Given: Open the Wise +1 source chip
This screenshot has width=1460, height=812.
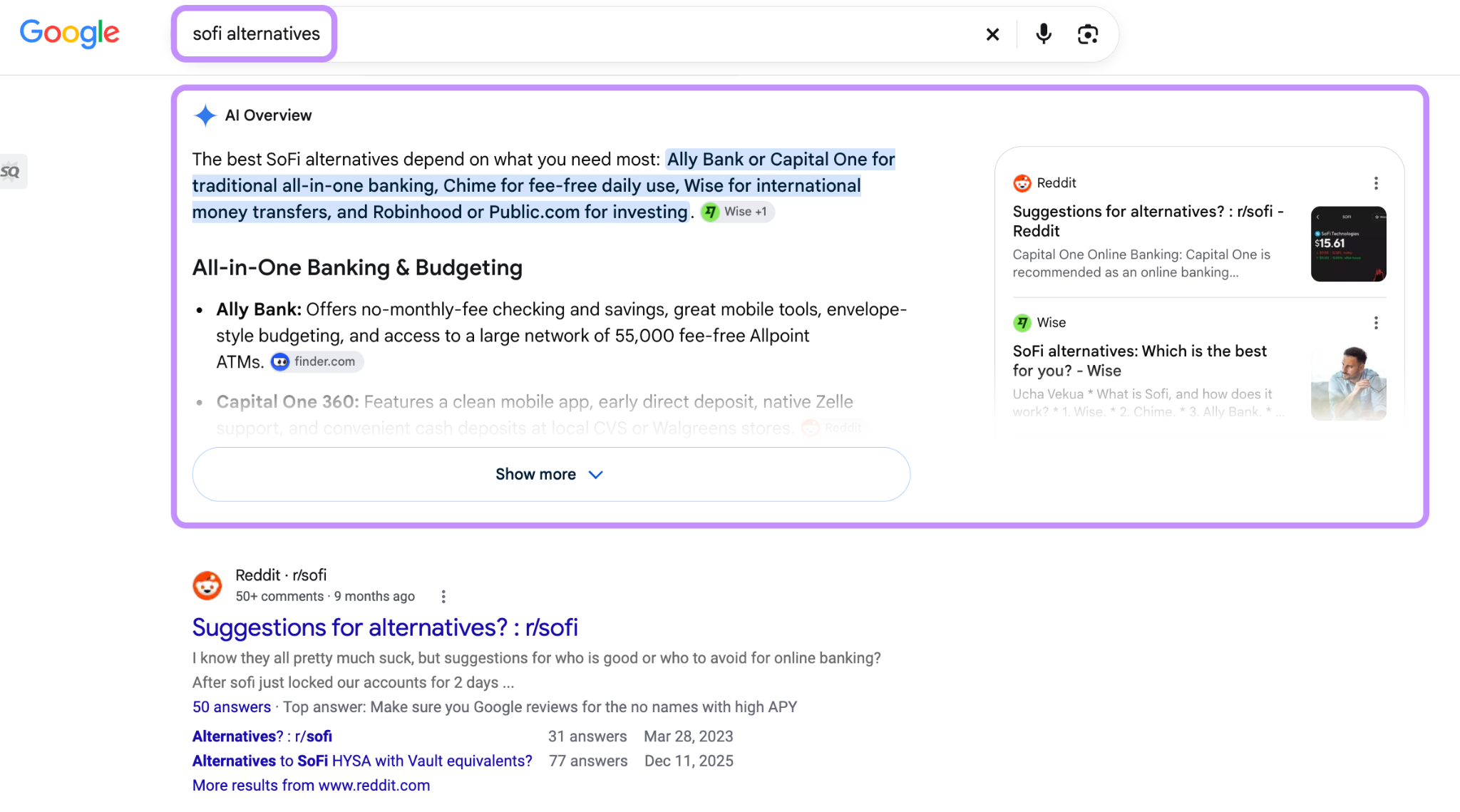Looking at the screenshot, I should coord(737,212).
